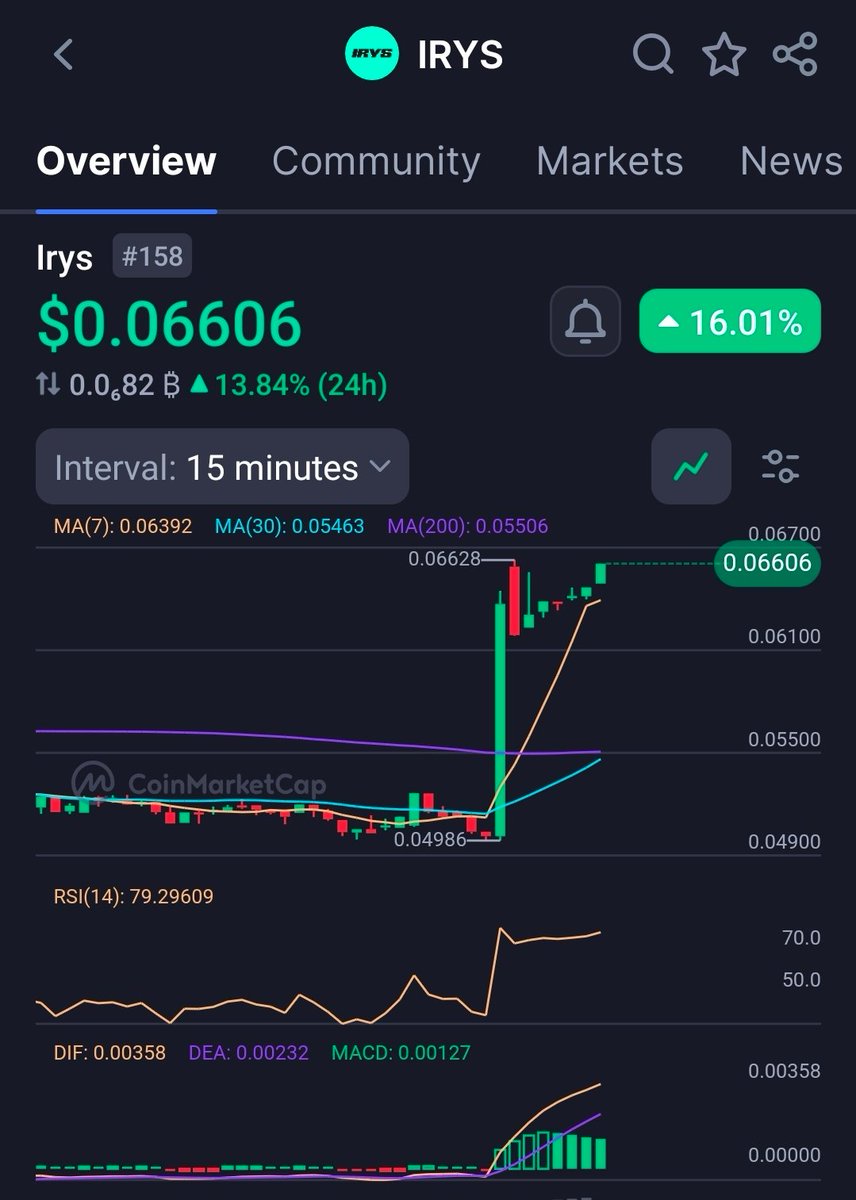Expand the Interval 15 minutes dropdown

coord(222,467)
